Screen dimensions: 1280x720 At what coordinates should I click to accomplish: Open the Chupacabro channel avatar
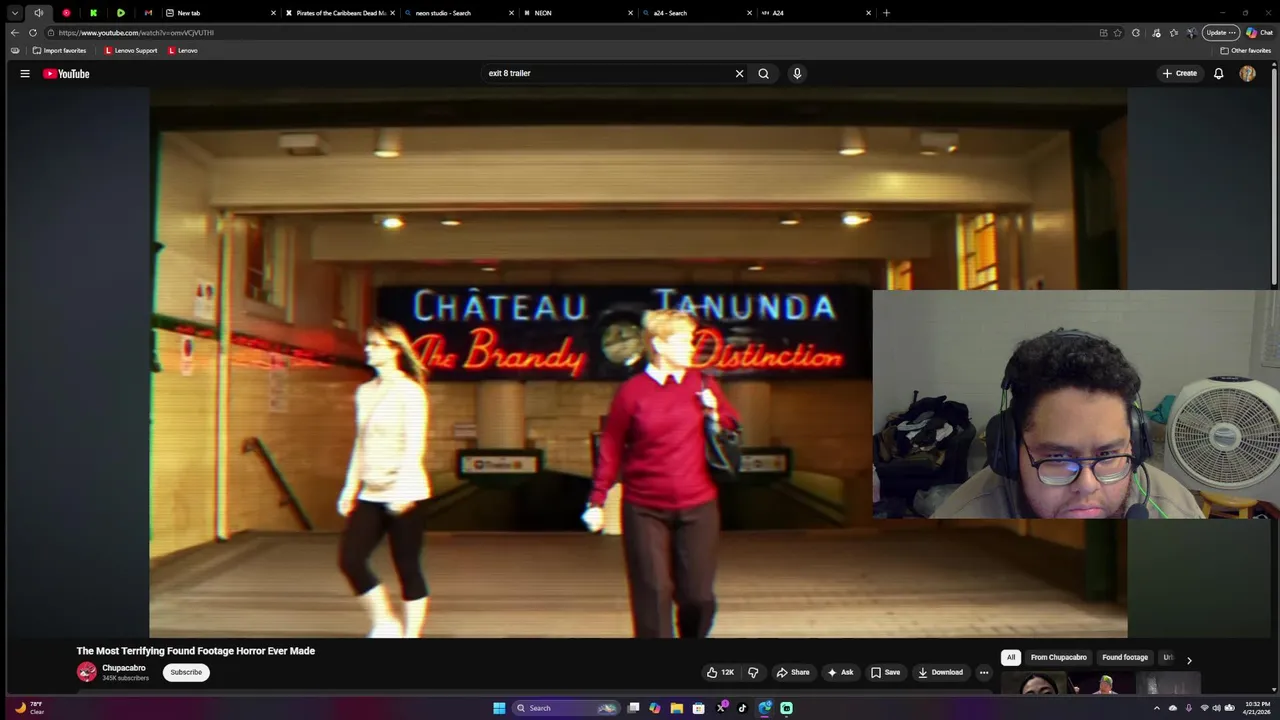(x=87, y=672)
